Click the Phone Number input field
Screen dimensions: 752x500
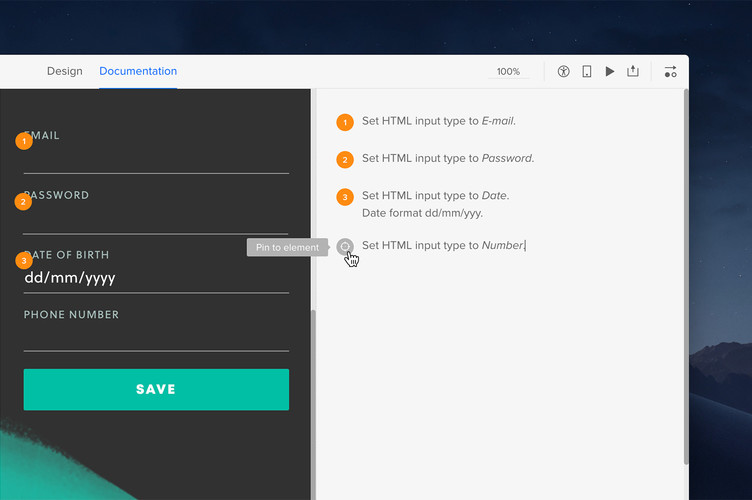point(156,337)
